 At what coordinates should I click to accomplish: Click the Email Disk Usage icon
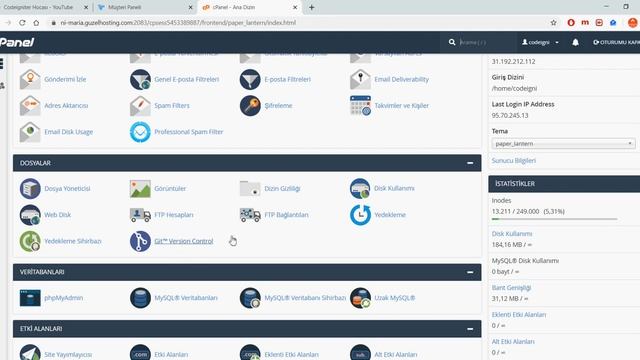[x=30, y=132]
